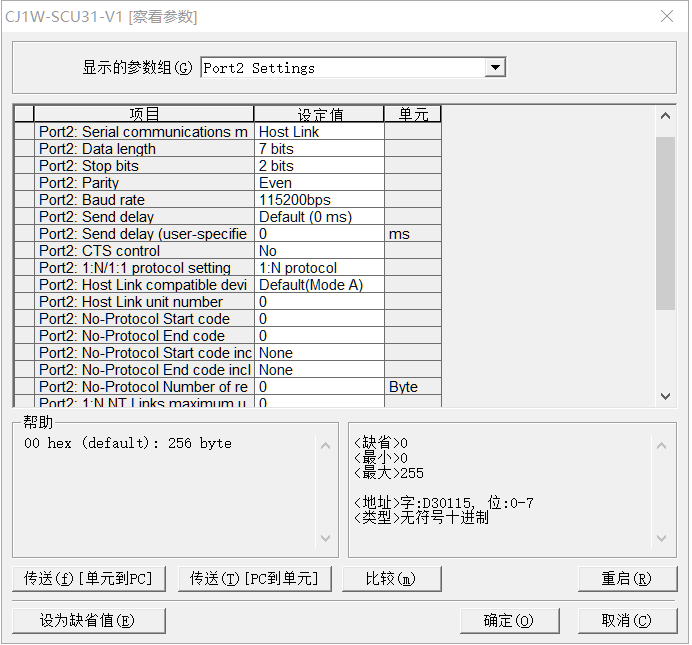This screenshot has height=645, width=692.
Task: Click Transfer Unit to PC button
Action: (x=88, y=579)
